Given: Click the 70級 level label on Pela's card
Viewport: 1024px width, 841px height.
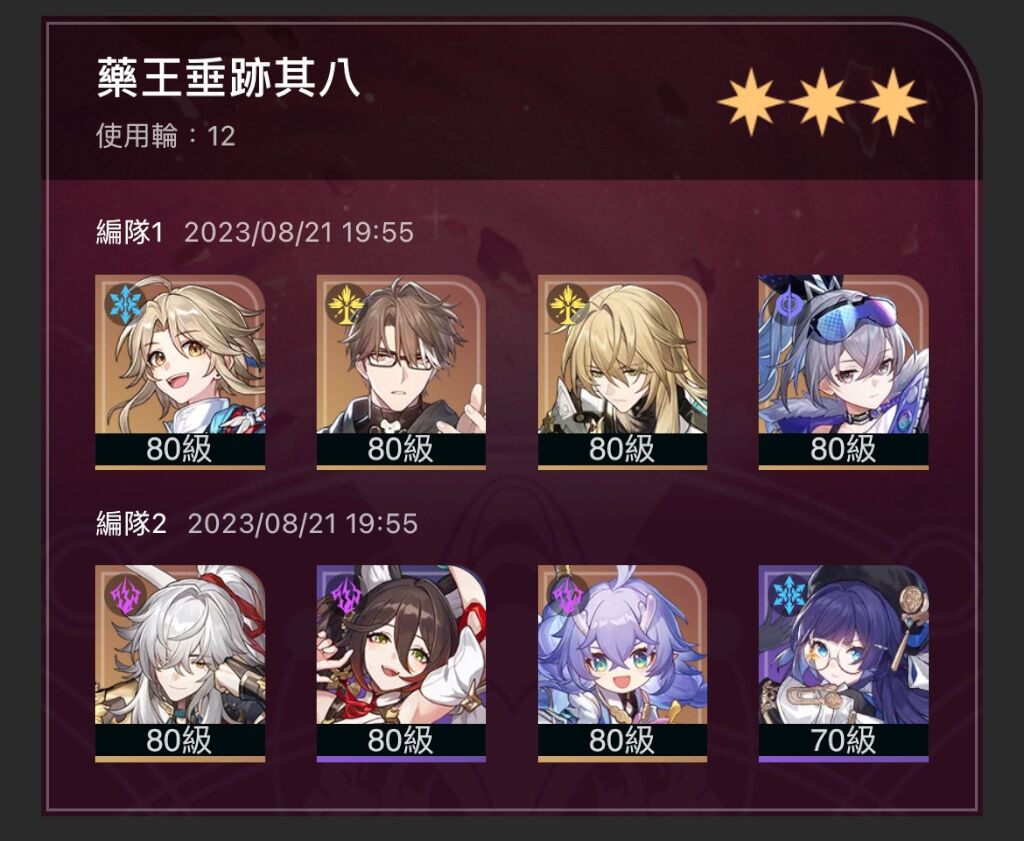Looking at the screenshot, I should pos(843,740).
